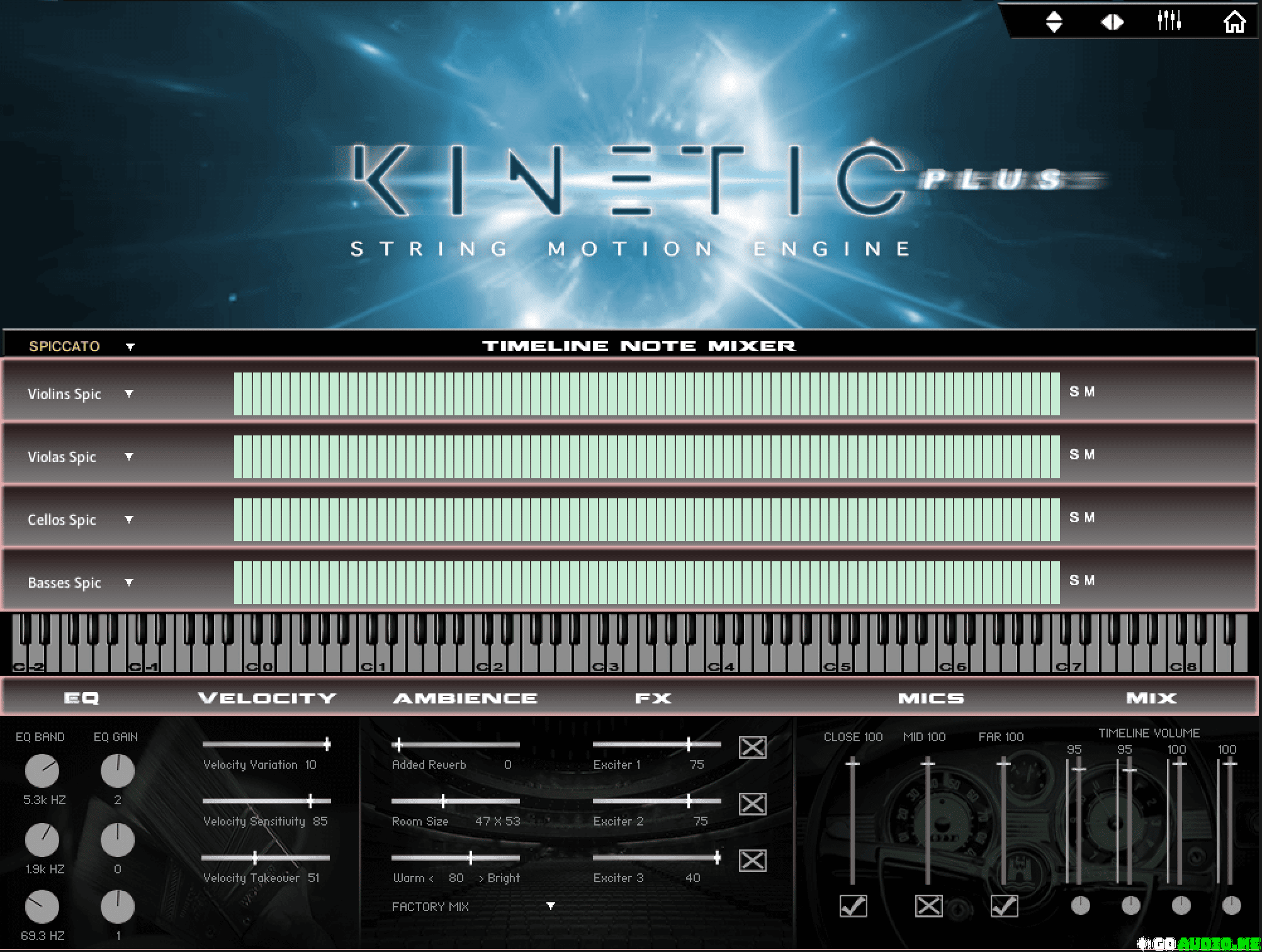Expand the Violas Spic dropdown
This screenshot has width=1262, height=952.
click(129, 457)
